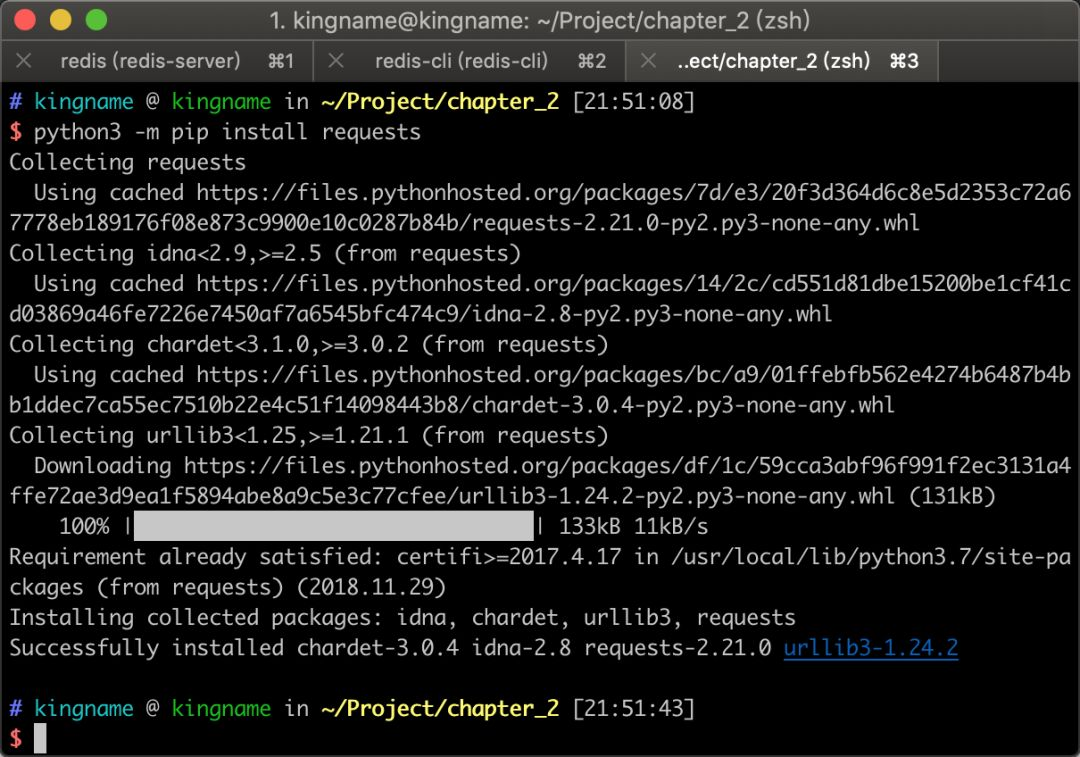Click '~/Project/chapter_2' path in the bottom prompt
Screen dimensions: 1080x757
(440, 709)
